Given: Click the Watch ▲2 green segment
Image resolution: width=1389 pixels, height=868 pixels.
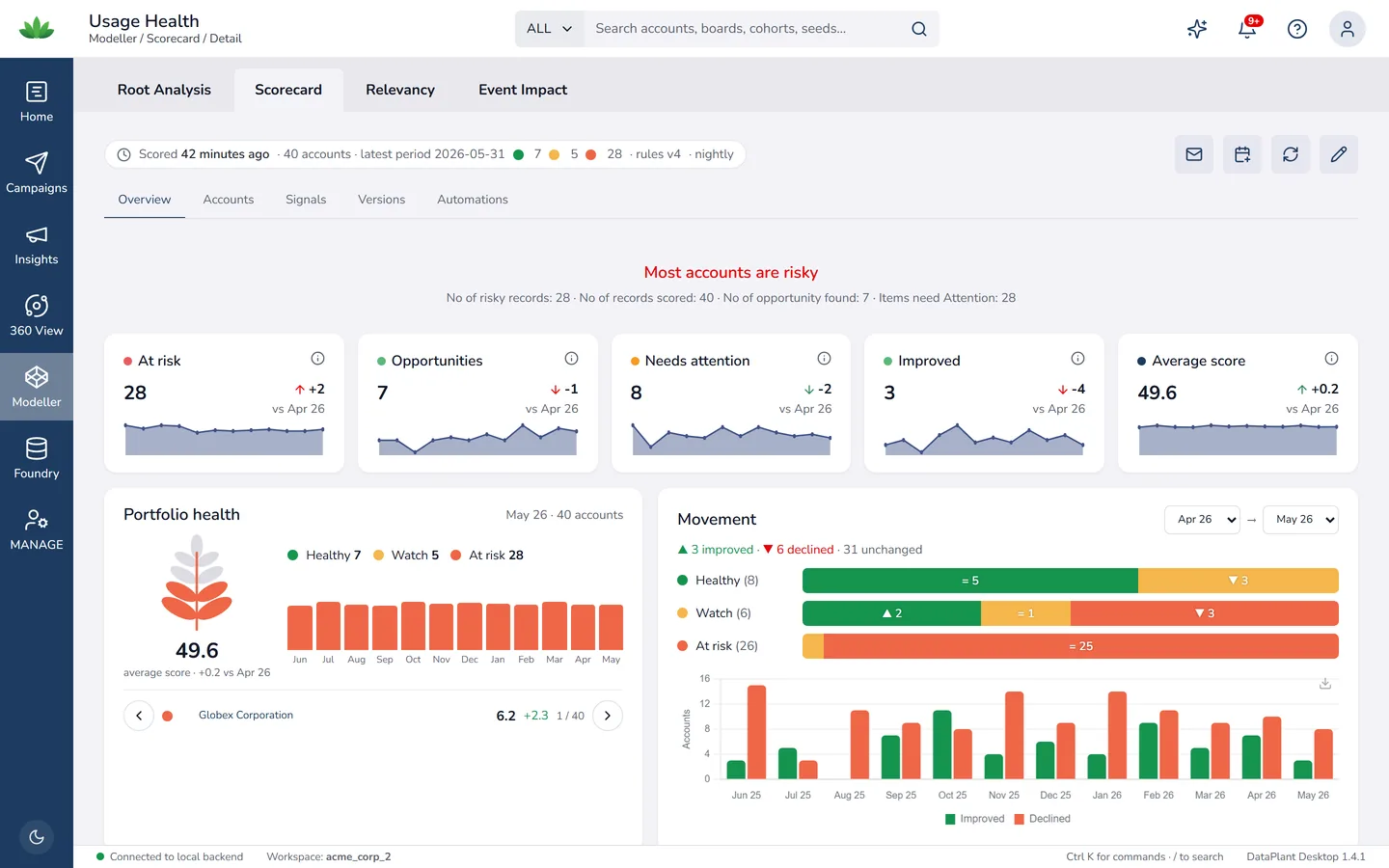Looking at the screenshot, I should [x=892, y=613].
